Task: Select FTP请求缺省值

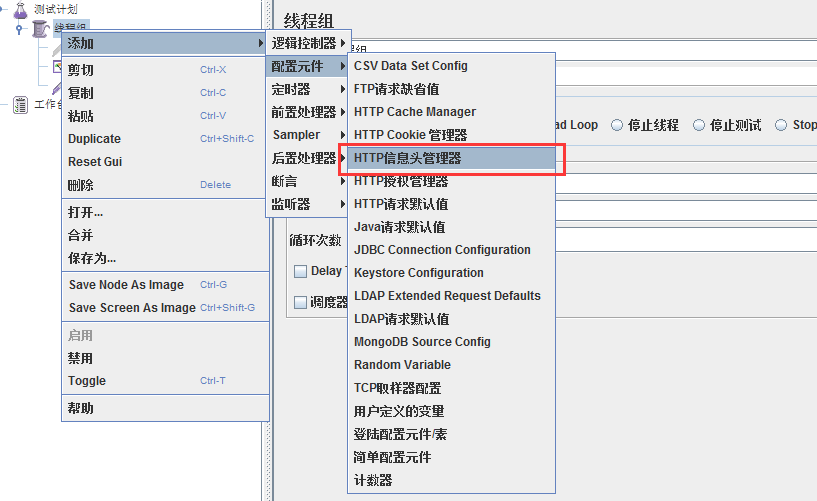Action: click(x=451, y=89)
